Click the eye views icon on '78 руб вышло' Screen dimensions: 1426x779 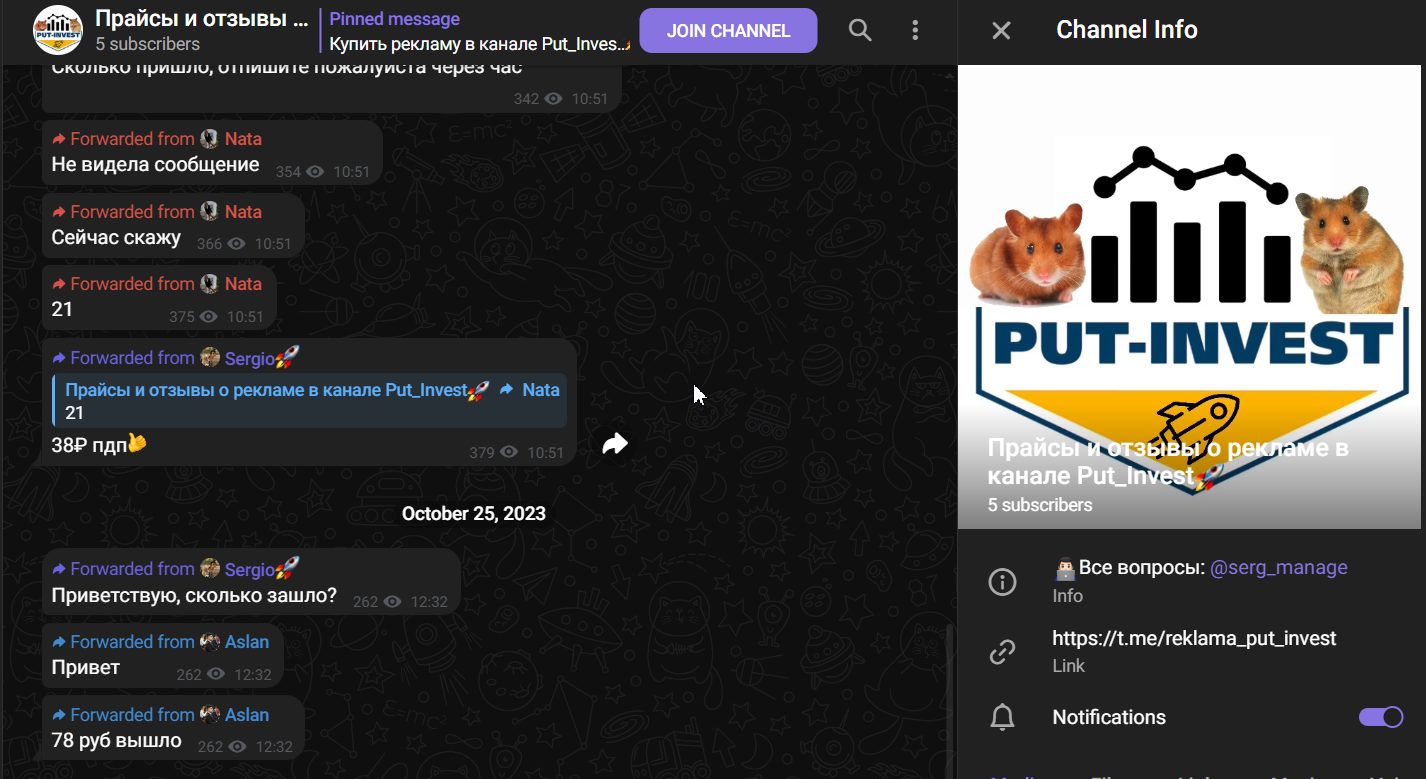239,747
